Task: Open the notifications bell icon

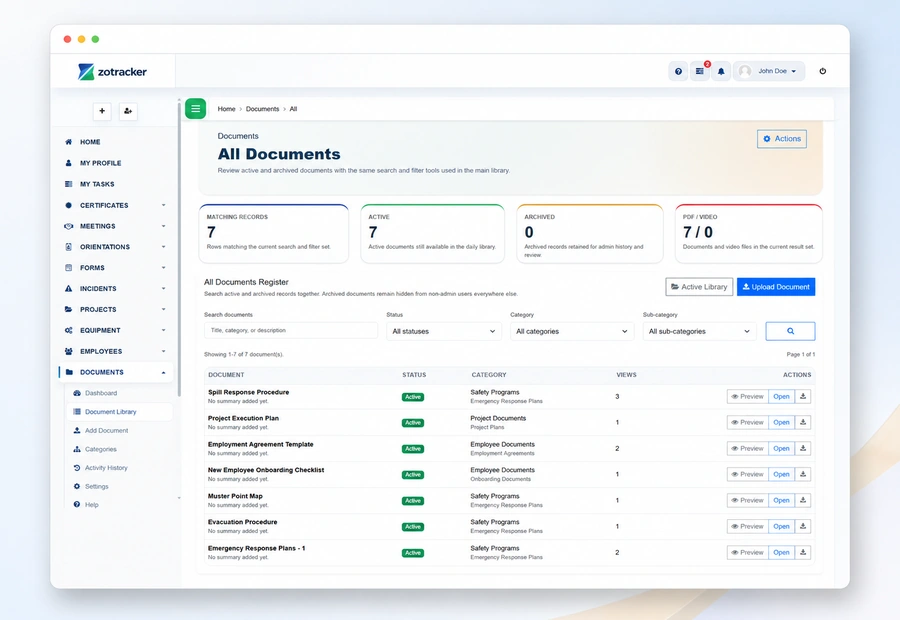Action: [x=721, y=71]
